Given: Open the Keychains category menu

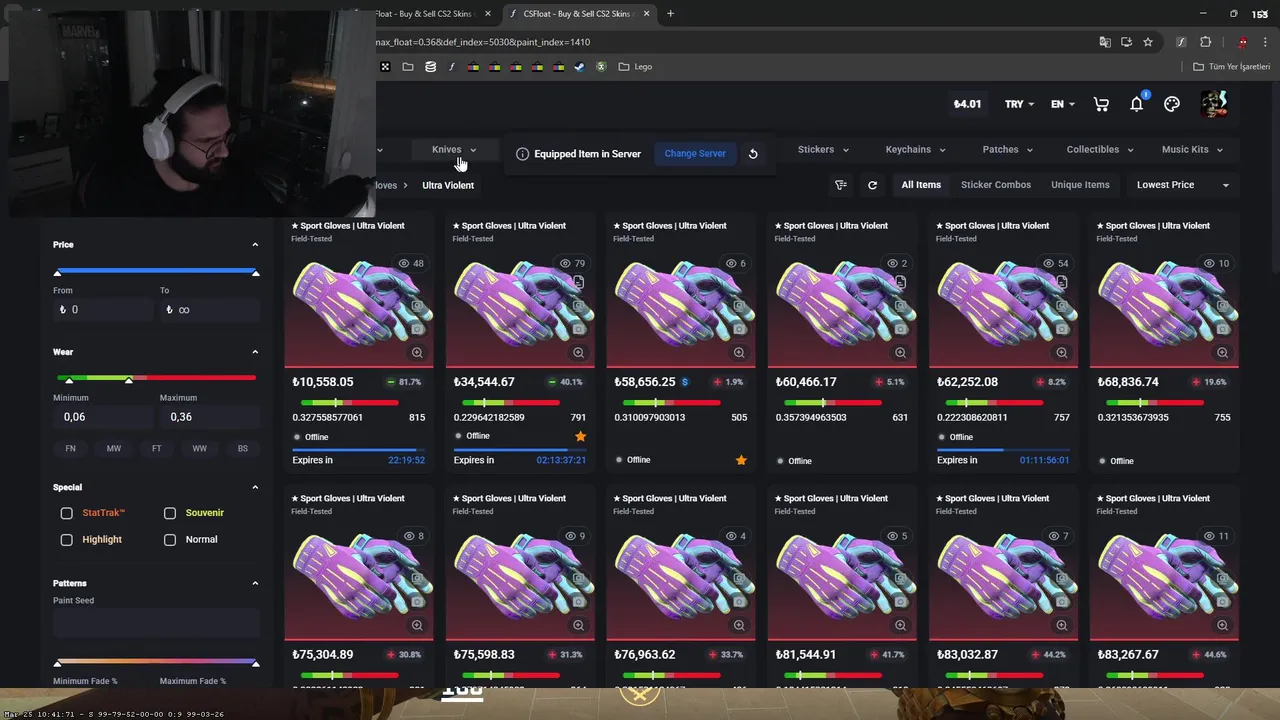Looking at the screenshot, I should coord(915,150).
